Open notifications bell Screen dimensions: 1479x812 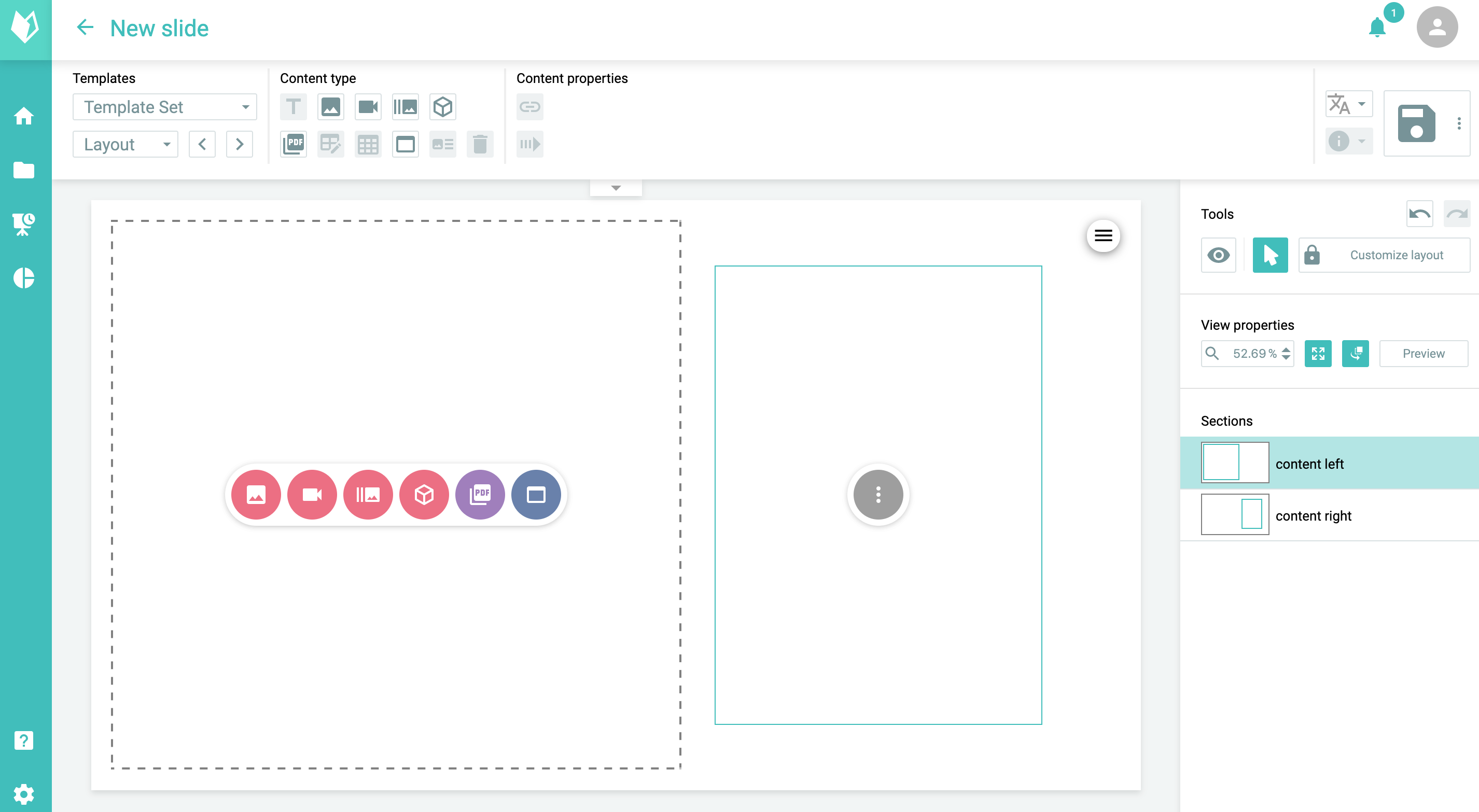click(x=1377, y=27)
